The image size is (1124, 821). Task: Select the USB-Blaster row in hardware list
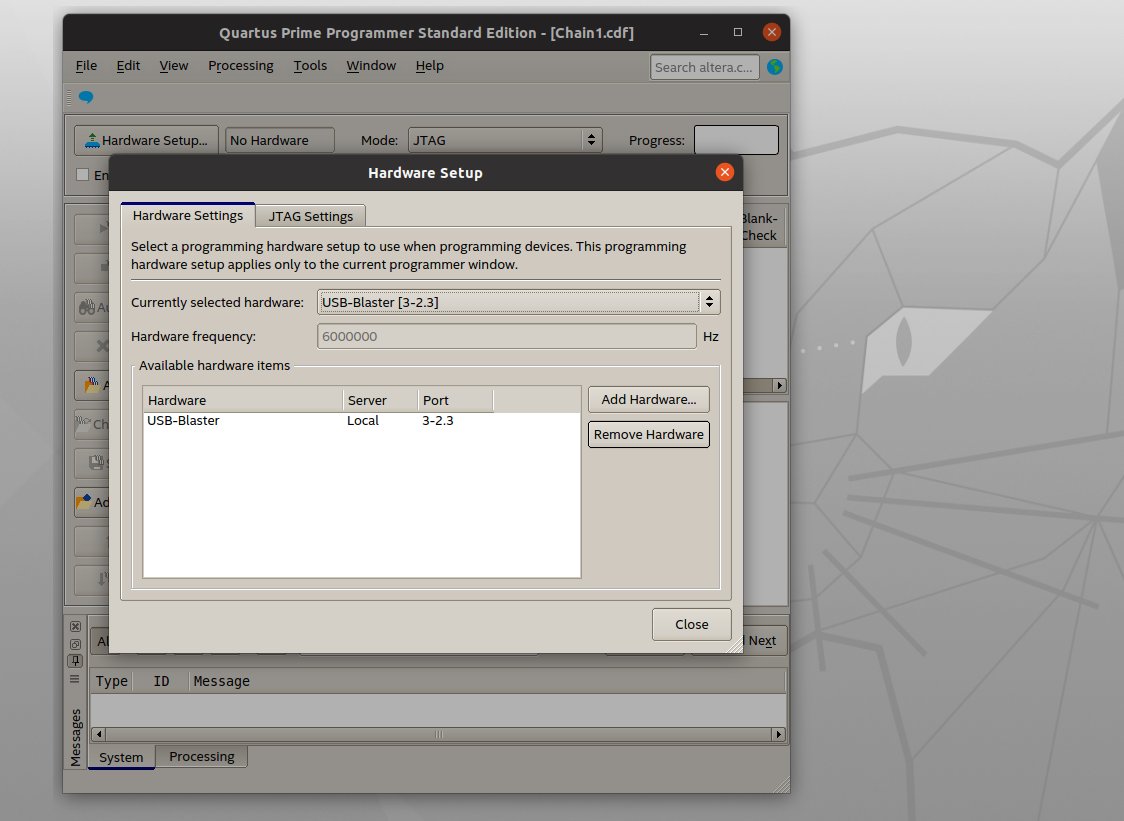pyautogui.click(x=361, y=421)
